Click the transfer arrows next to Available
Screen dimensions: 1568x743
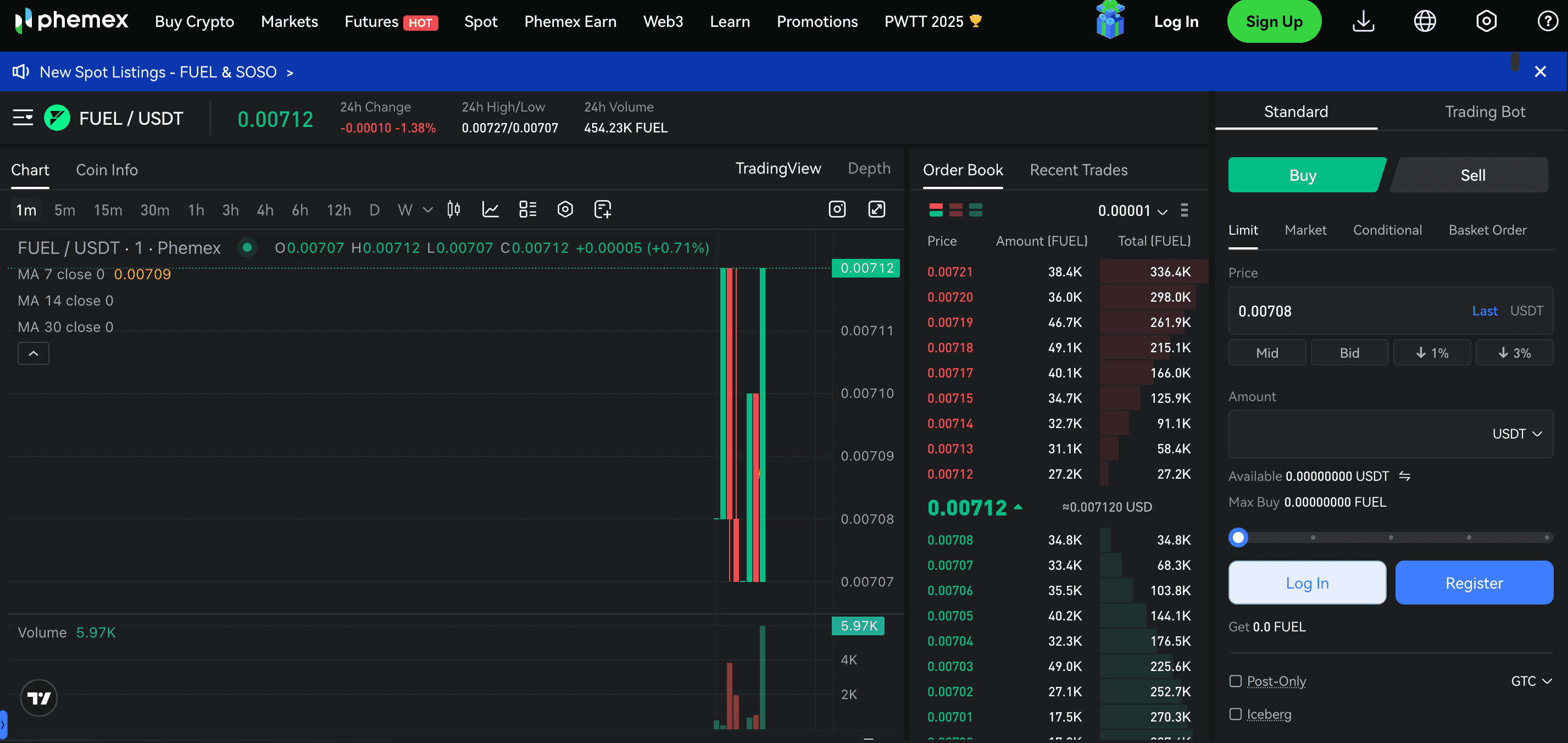(1404, 476)
